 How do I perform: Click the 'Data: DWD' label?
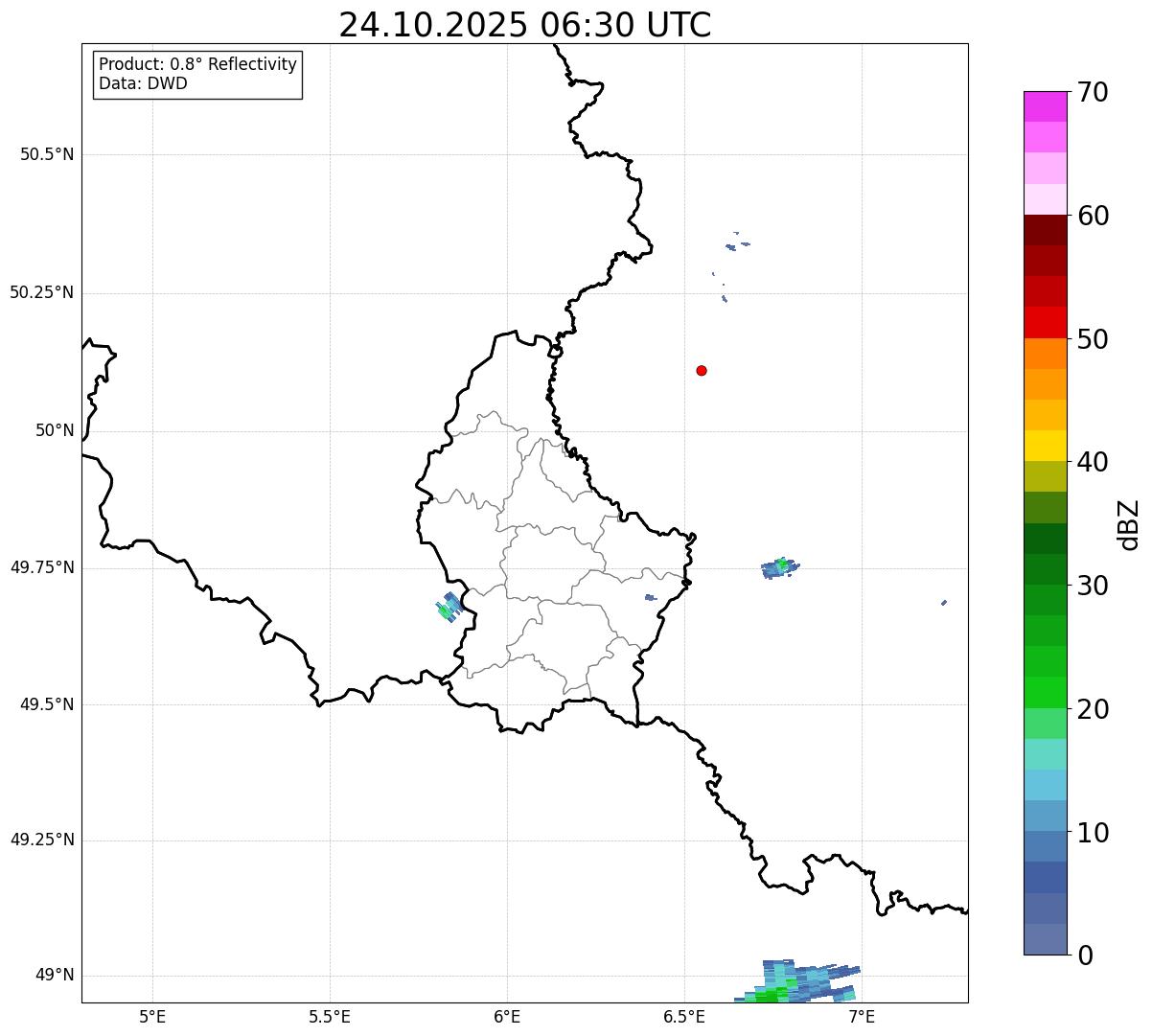point(144,83)
